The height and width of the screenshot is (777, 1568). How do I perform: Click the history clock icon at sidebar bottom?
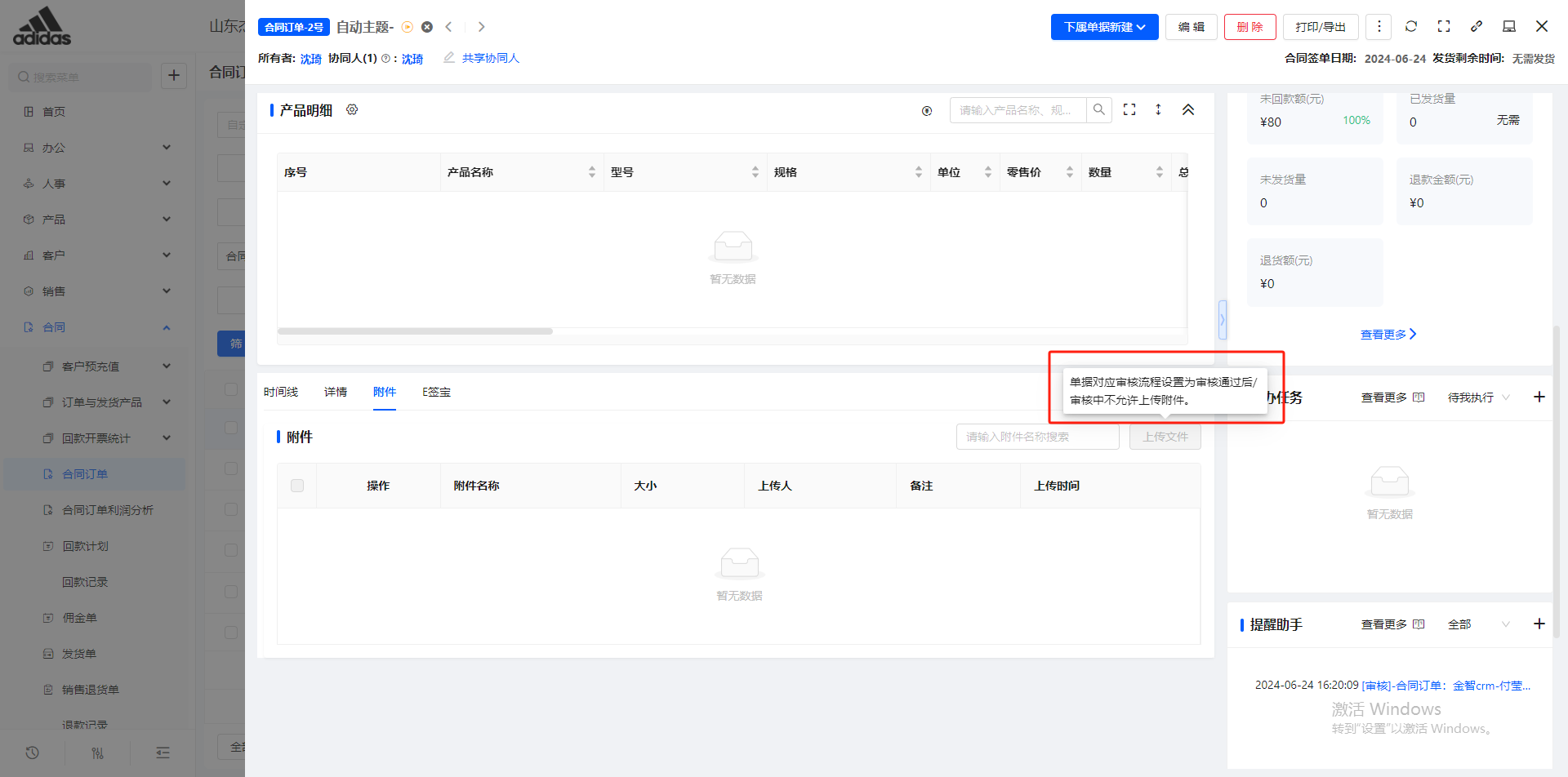click(x=33, y=753)
